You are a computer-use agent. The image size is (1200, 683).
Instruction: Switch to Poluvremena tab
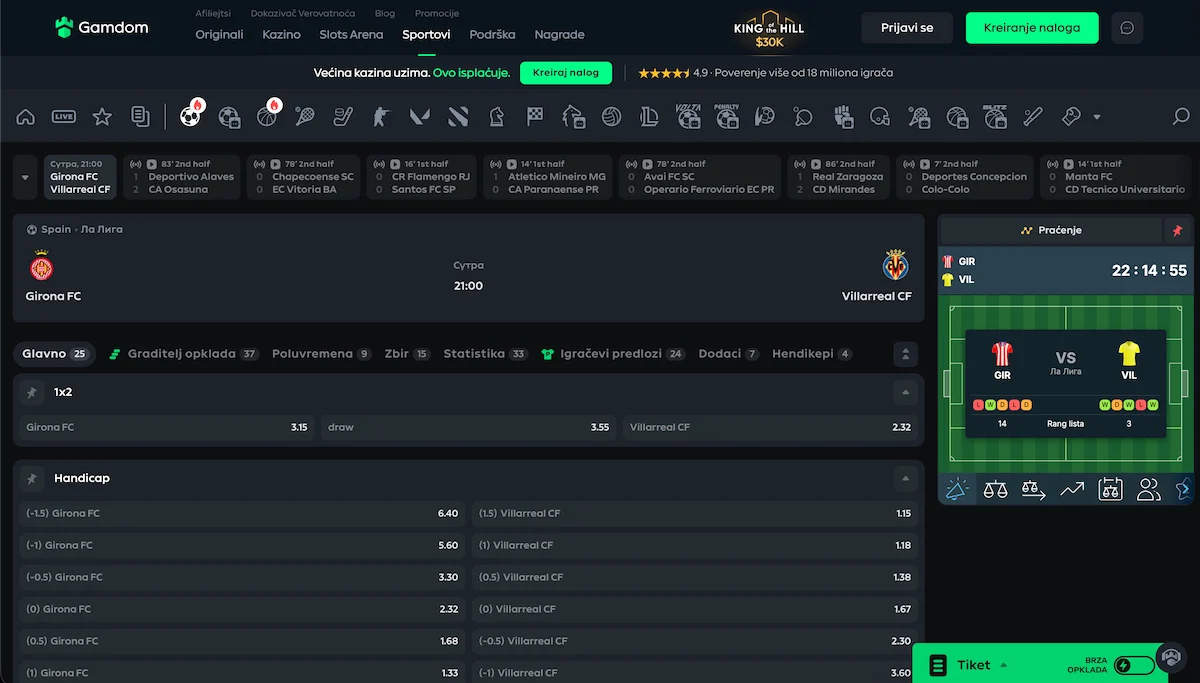coord(322,354)
